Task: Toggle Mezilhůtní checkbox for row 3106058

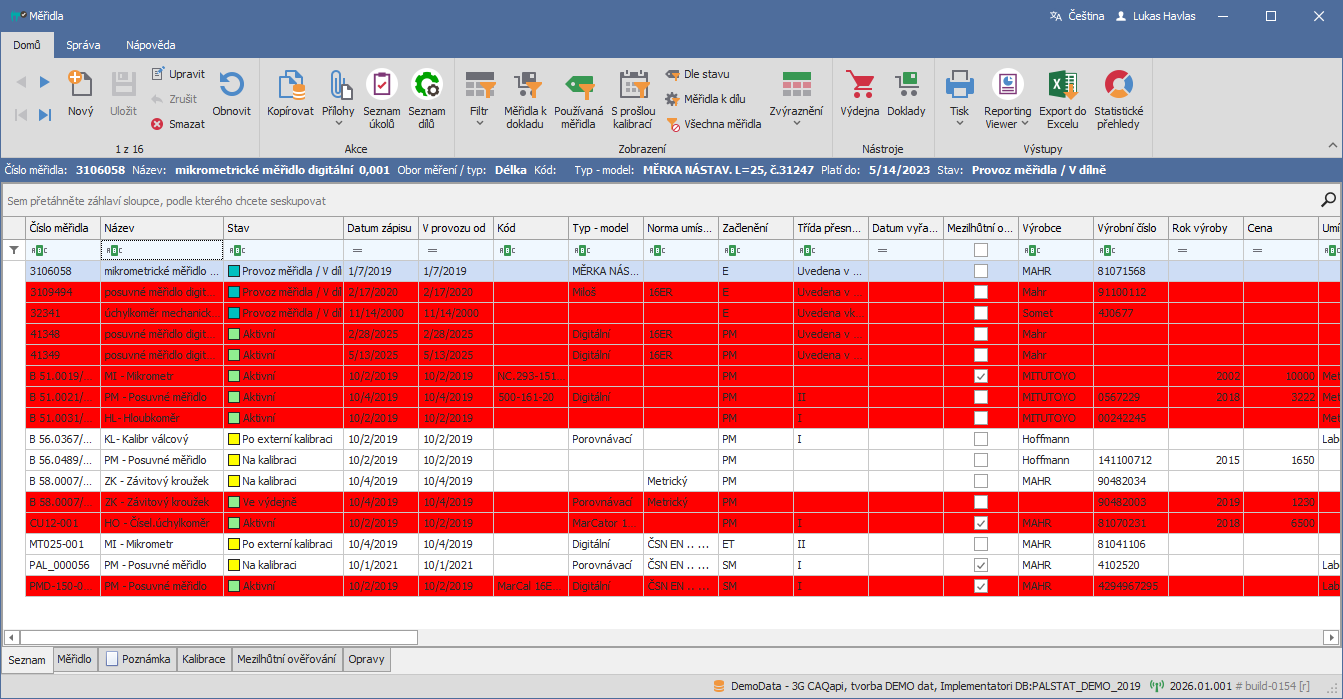Action: (x=981, y=271)
